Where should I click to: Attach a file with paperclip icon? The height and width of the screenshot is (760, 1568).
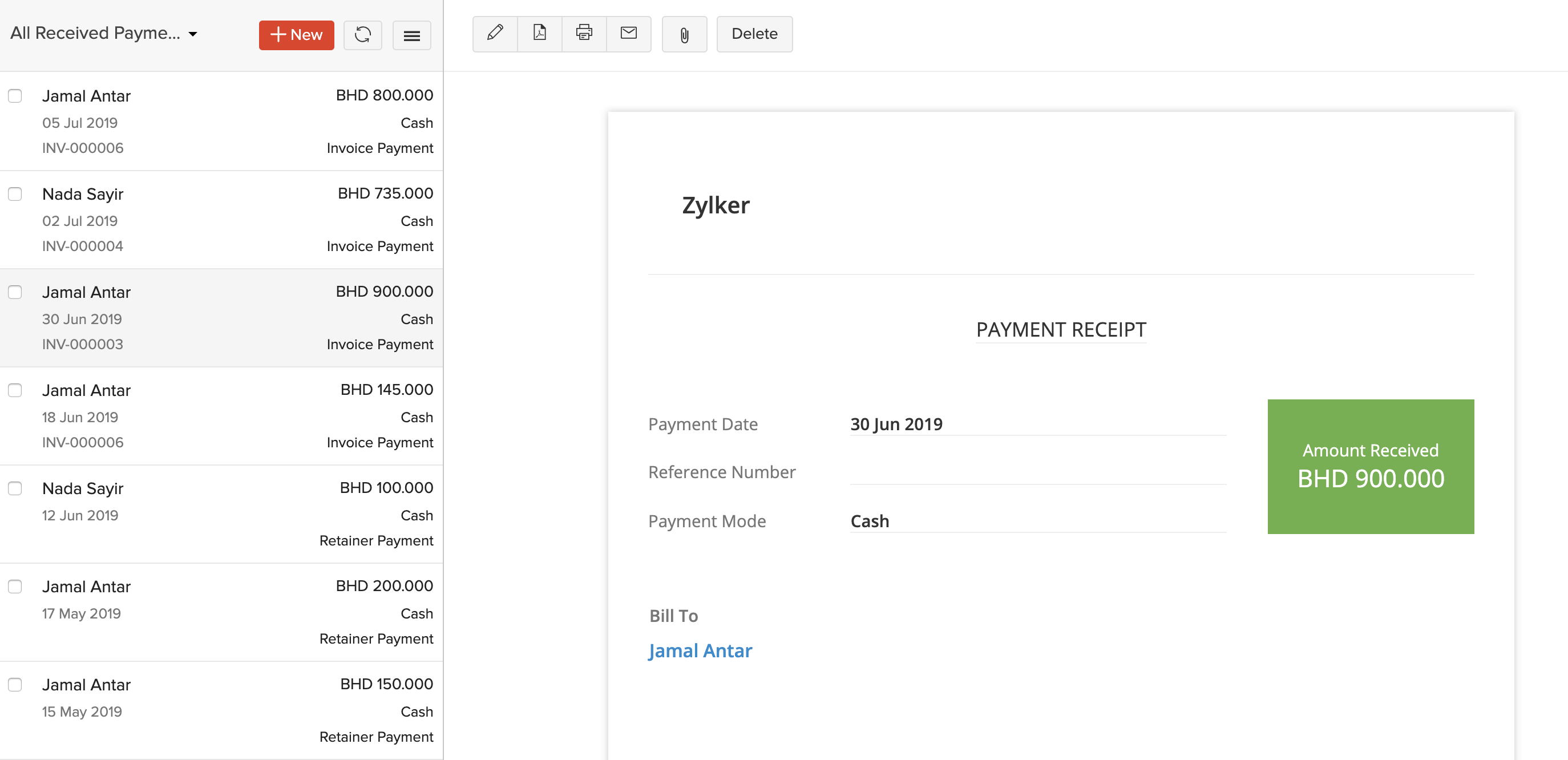tap(684, 35)
